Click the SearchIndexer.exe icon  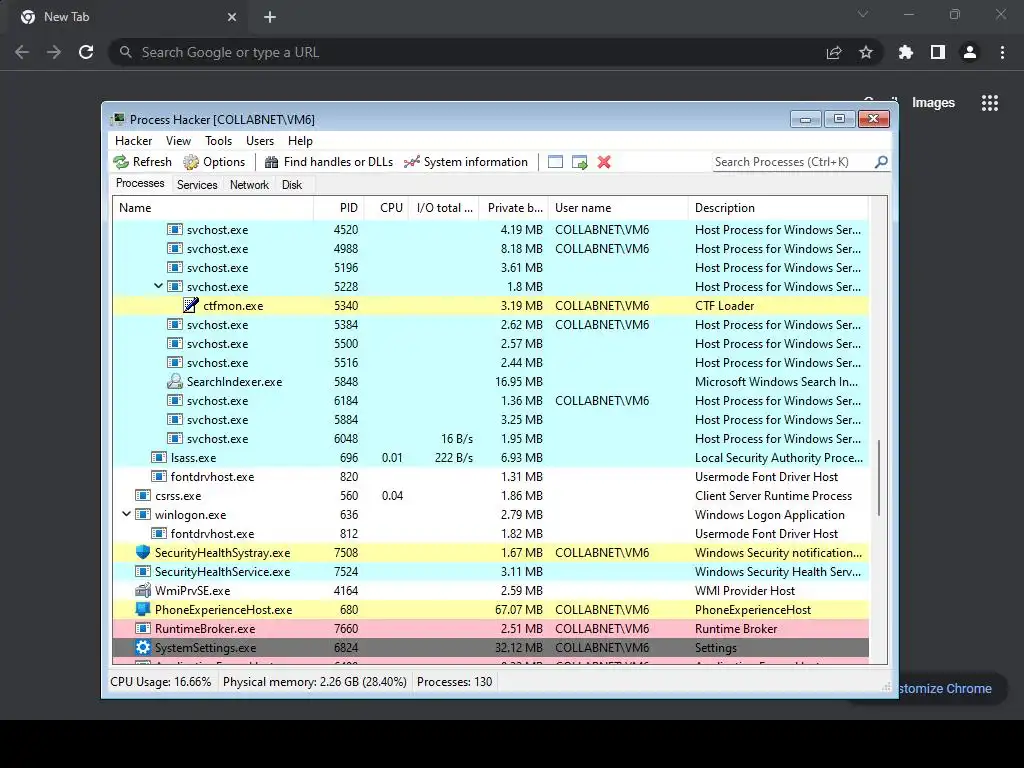coord(174,381)
